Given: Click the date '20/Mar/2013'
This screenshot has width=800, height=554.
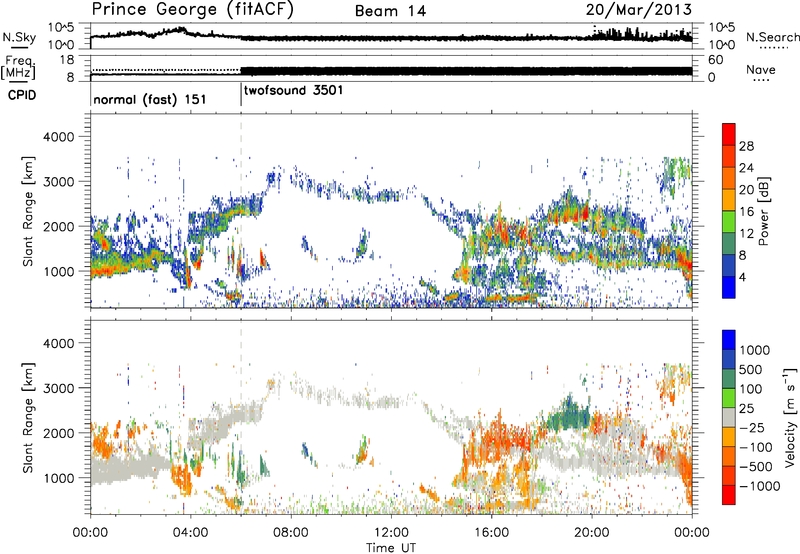Looking at the screenshot, I should tap(639, 10).
